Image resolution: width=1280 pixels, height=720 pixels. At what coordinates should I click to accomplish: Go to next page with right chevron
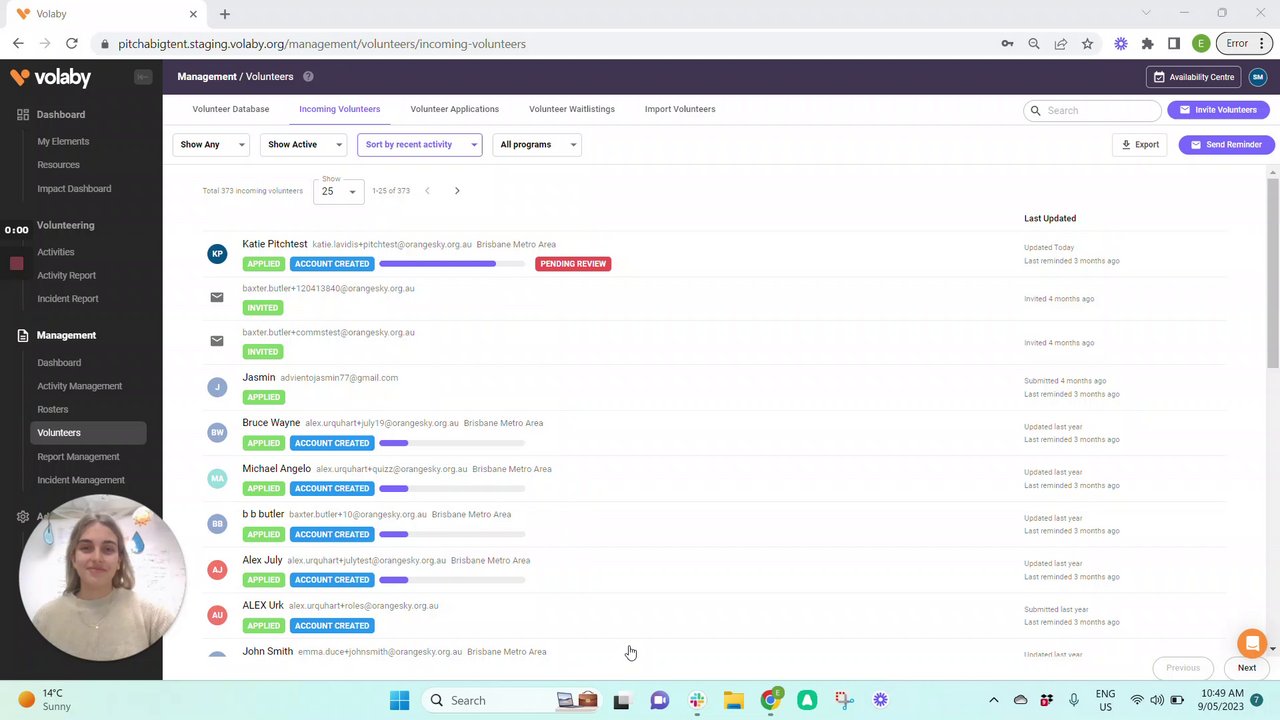coord(457,191)
